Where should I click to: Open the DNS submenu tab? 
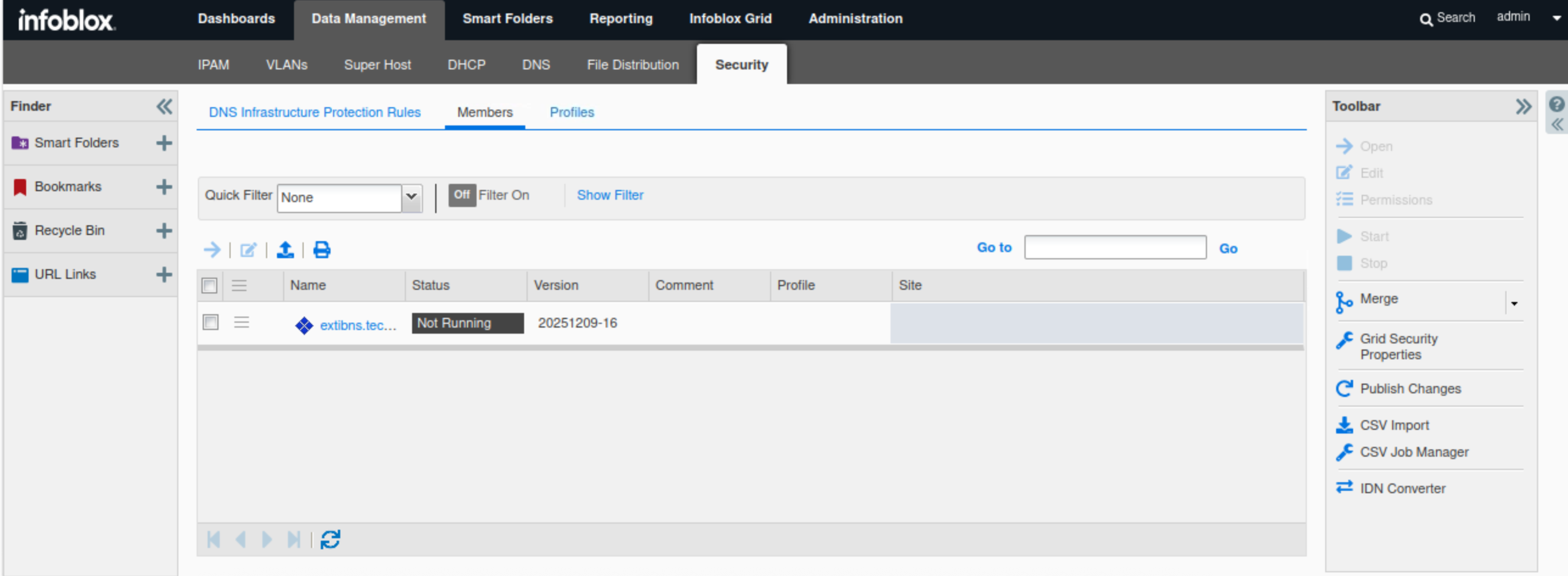click(536, 65)
